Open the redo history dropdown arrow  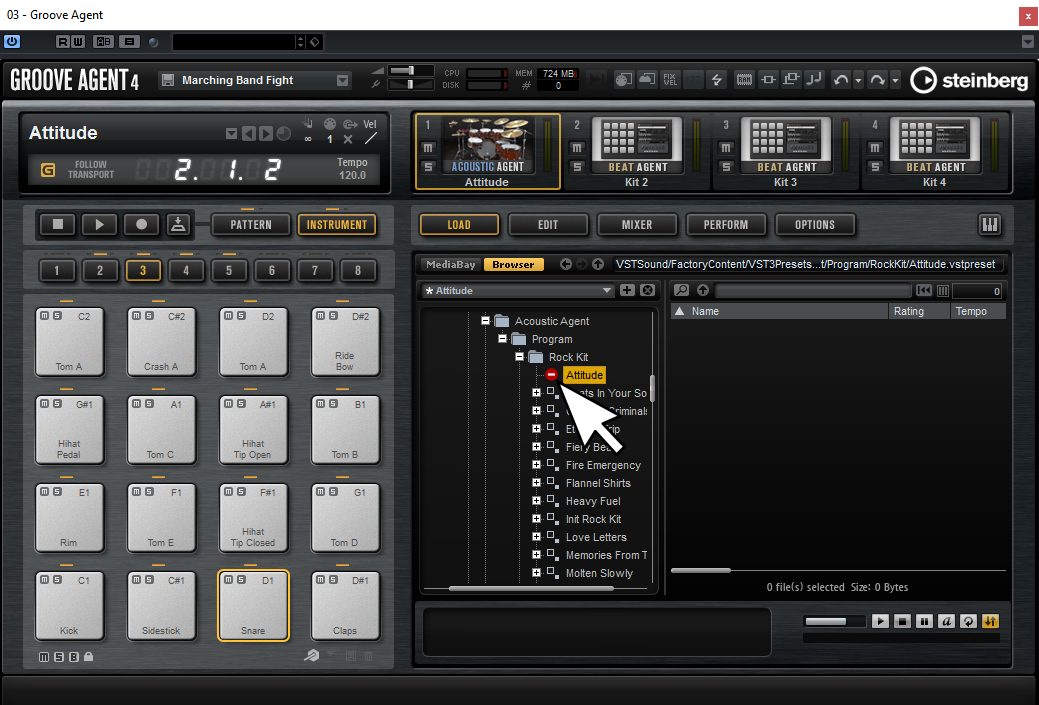895,80
